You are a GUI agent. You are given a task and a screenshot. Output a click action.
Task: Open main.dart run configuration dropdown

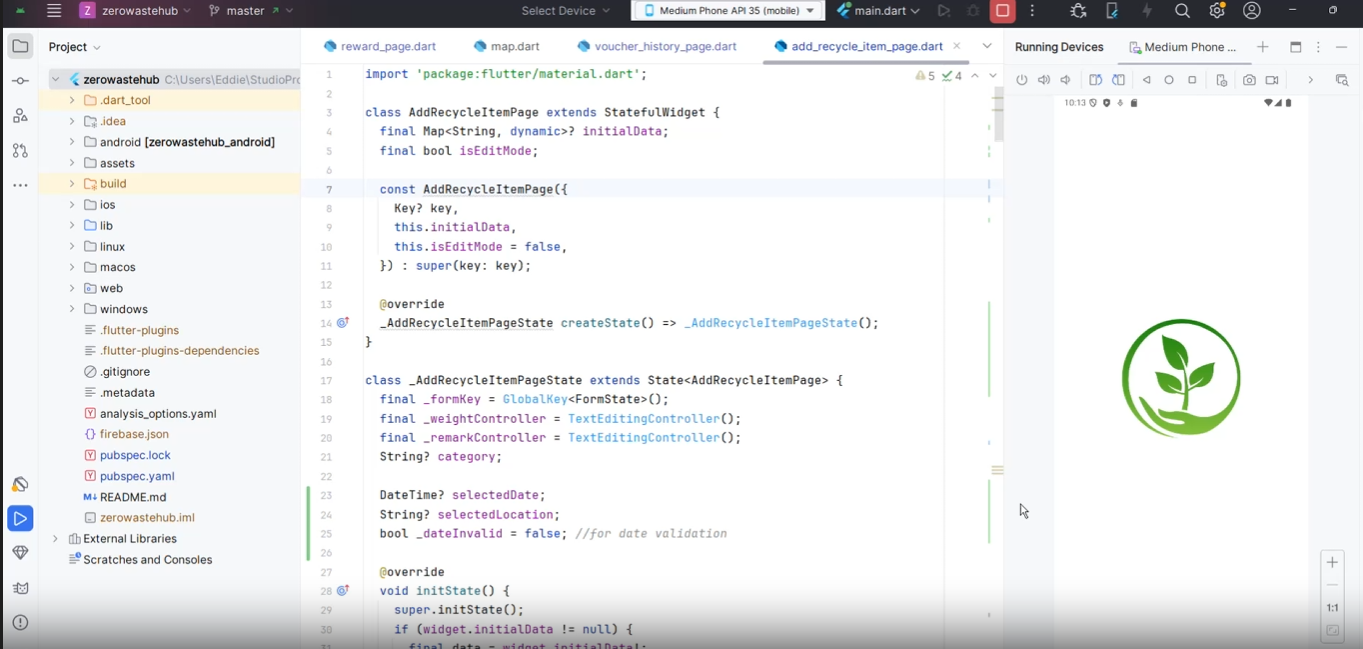(878, 11)
